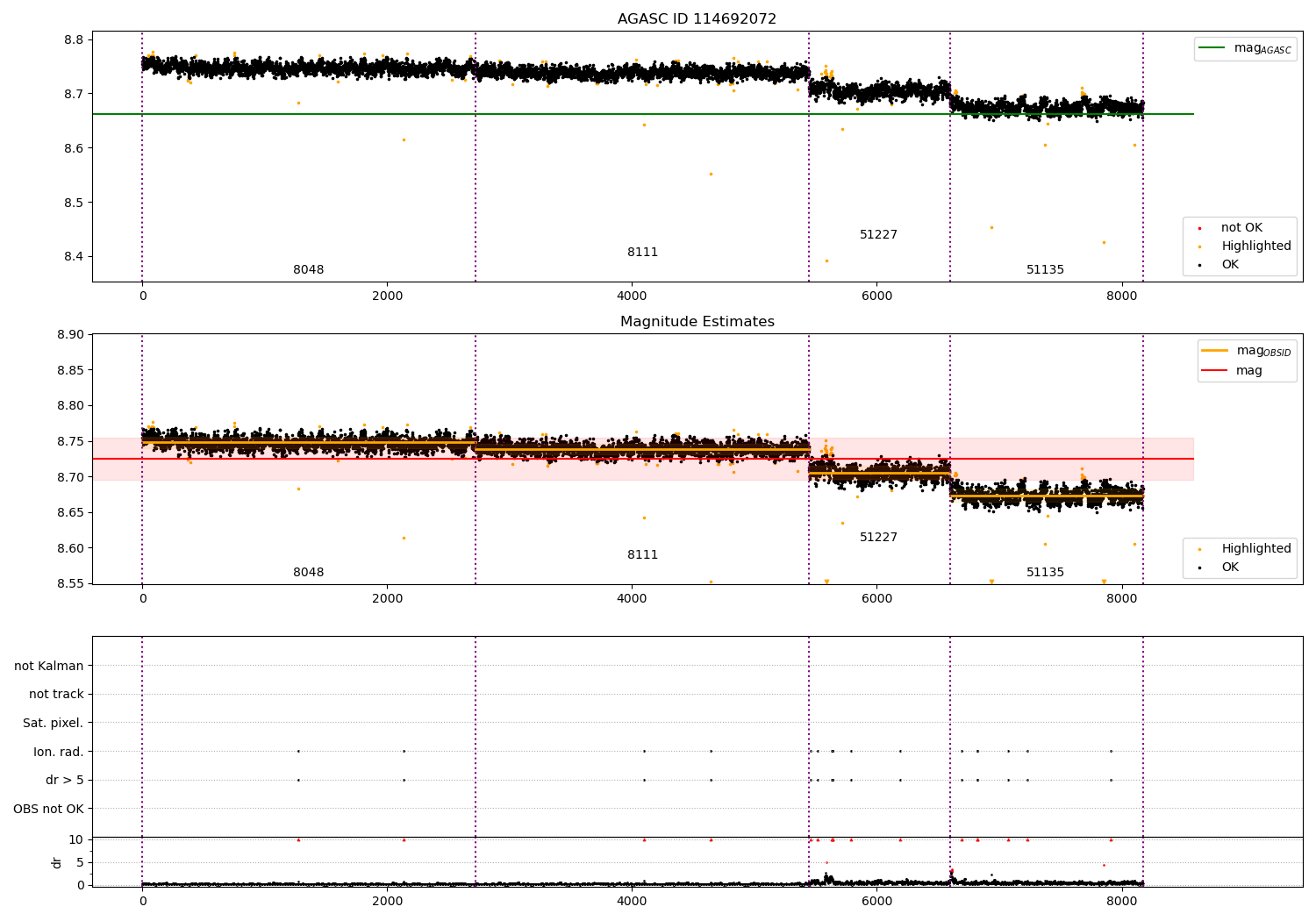This screenshot has height=921, width=1316.
Task: Click obsid label '8048' in AGASC ID plot
Action: point(308,269)
